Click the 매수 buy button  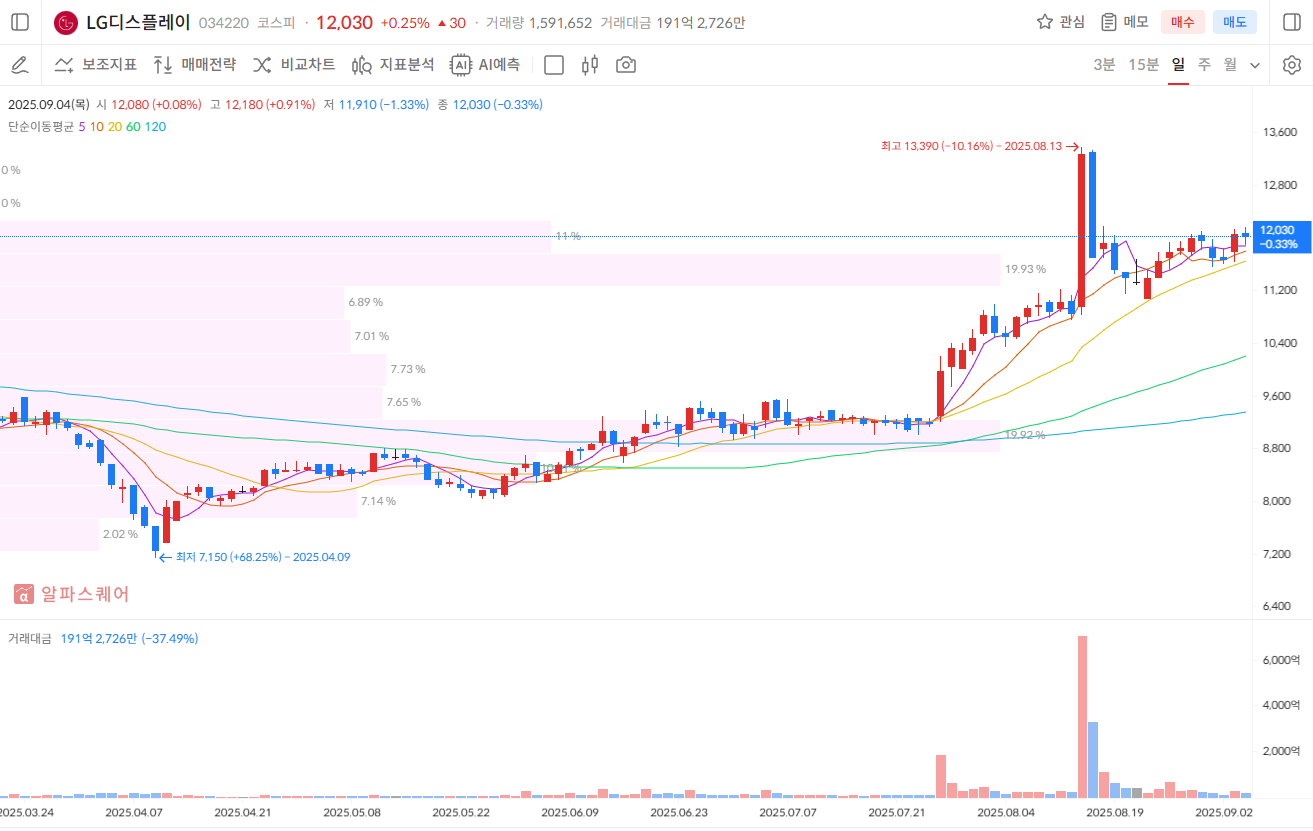coord(1183,22)
